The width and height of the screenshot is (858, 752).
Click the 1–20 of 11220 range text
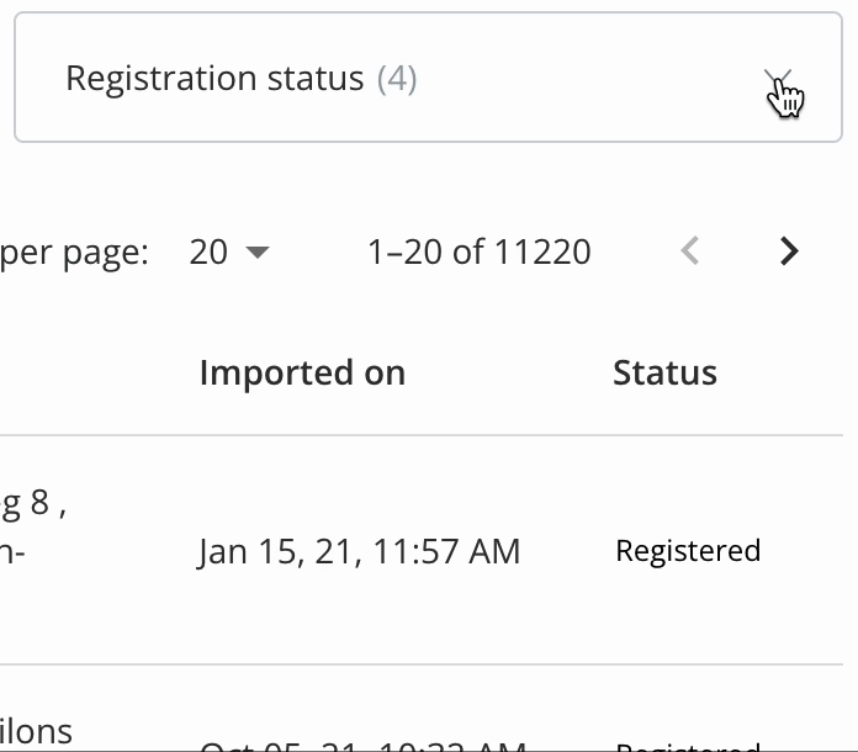pos(479,252)
